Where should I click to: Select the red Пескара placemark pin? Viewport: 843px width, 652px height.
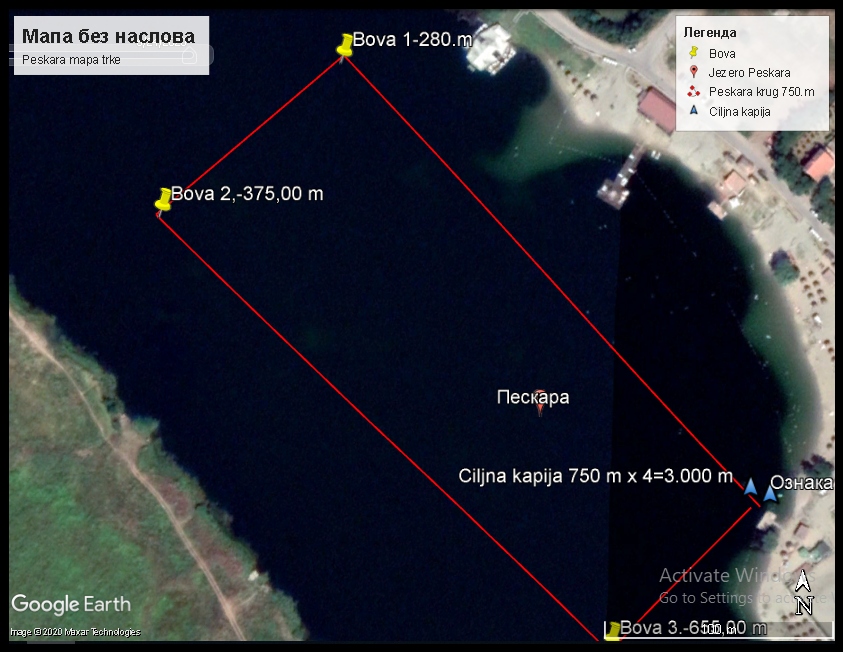coord(540,403)
